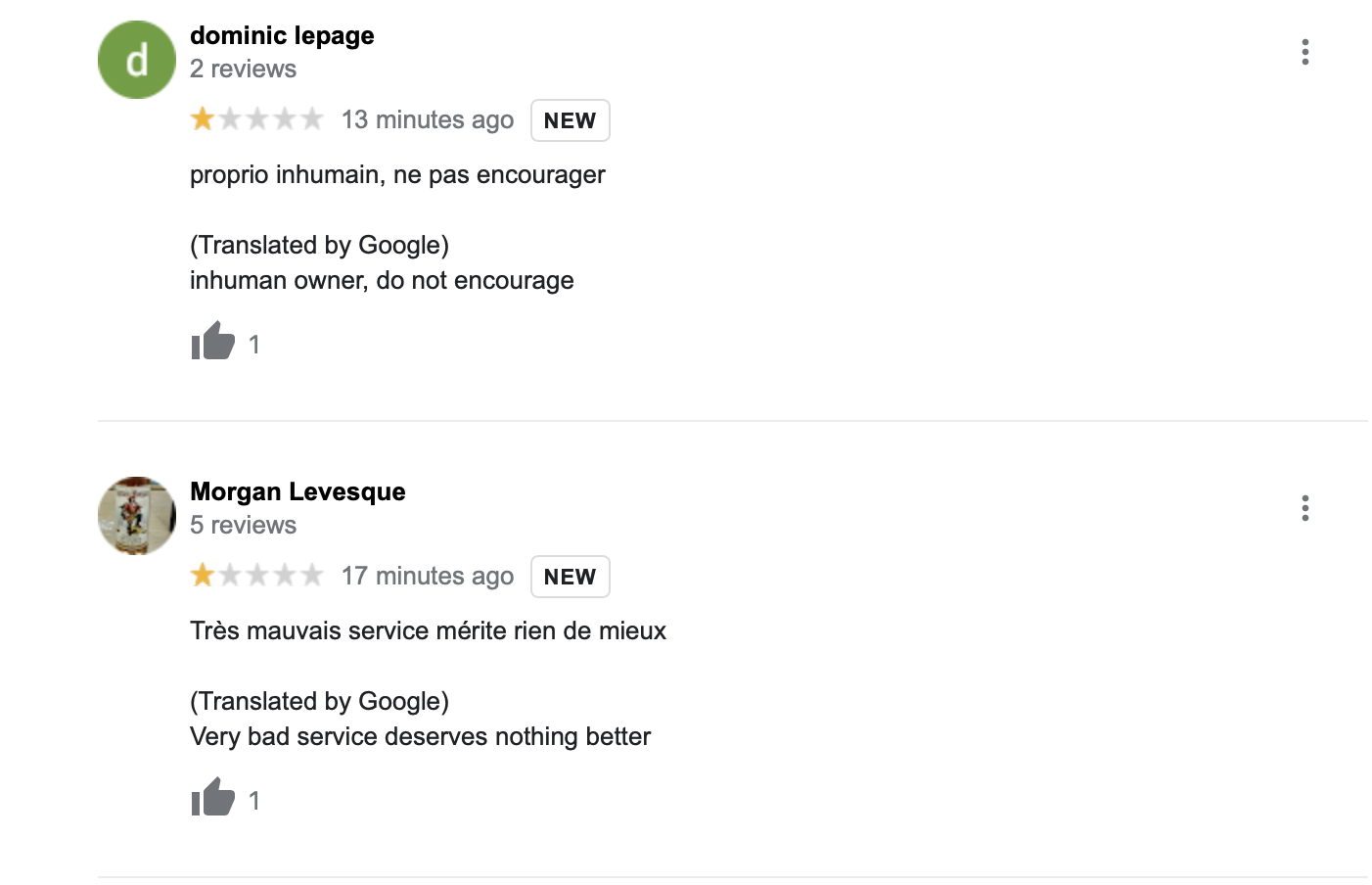The image size is (1372, 885).
Task: Click the '17 minutes ago' timestamp
Action: 428,576
